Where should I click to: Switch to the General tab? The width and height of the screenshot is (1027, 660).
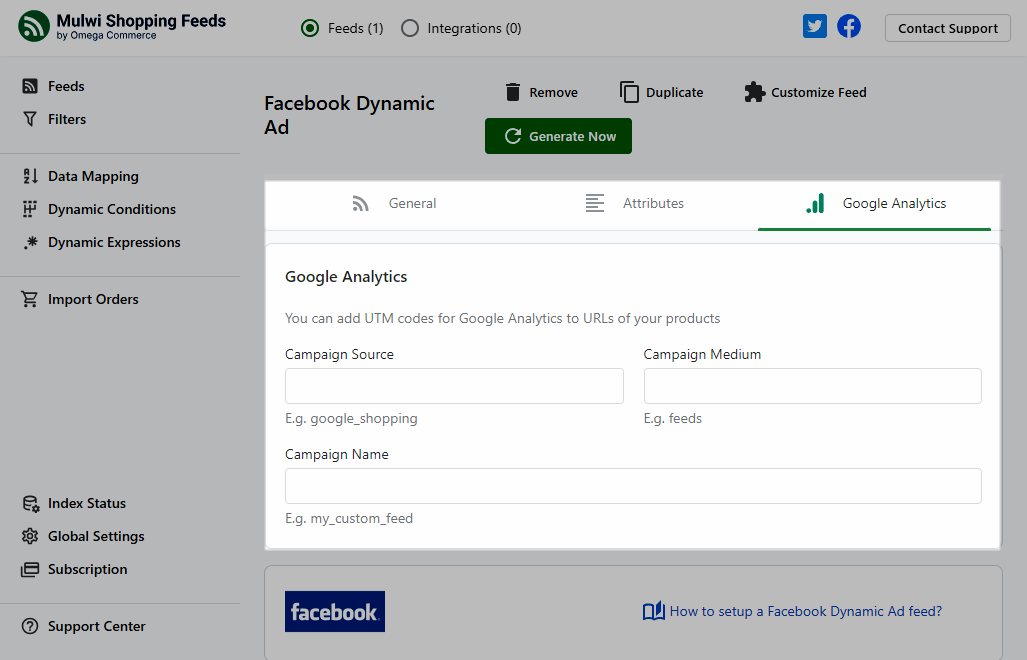click(x=395, y=203)
